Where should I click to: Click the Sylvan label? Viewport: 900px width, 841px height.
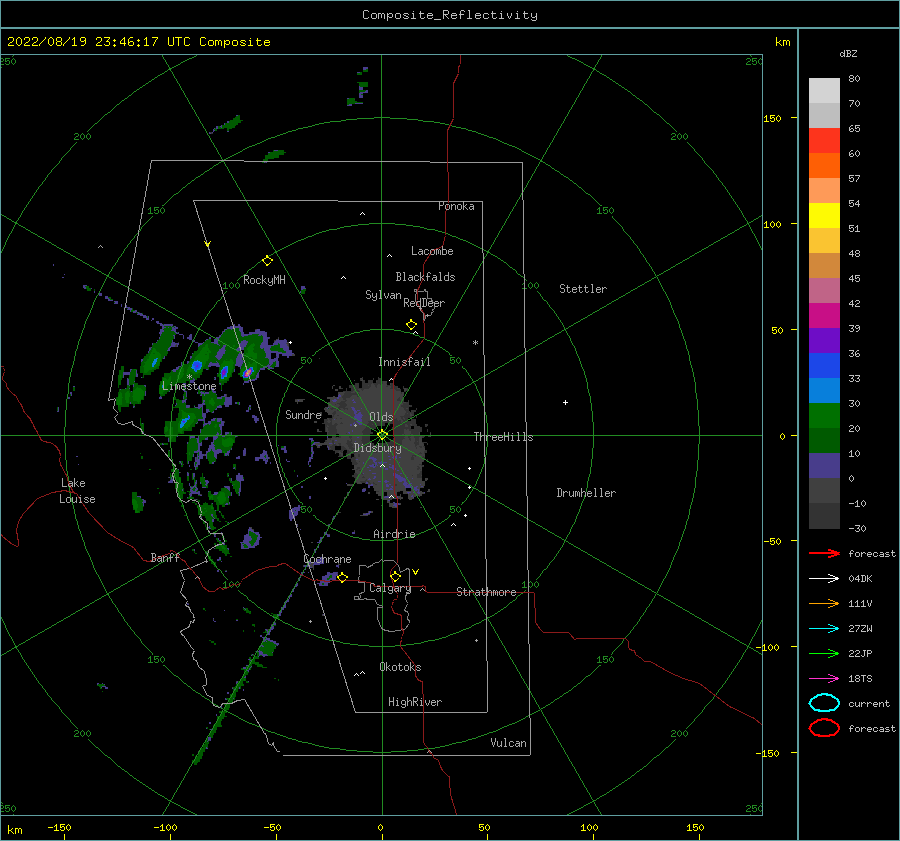[383, 295]
